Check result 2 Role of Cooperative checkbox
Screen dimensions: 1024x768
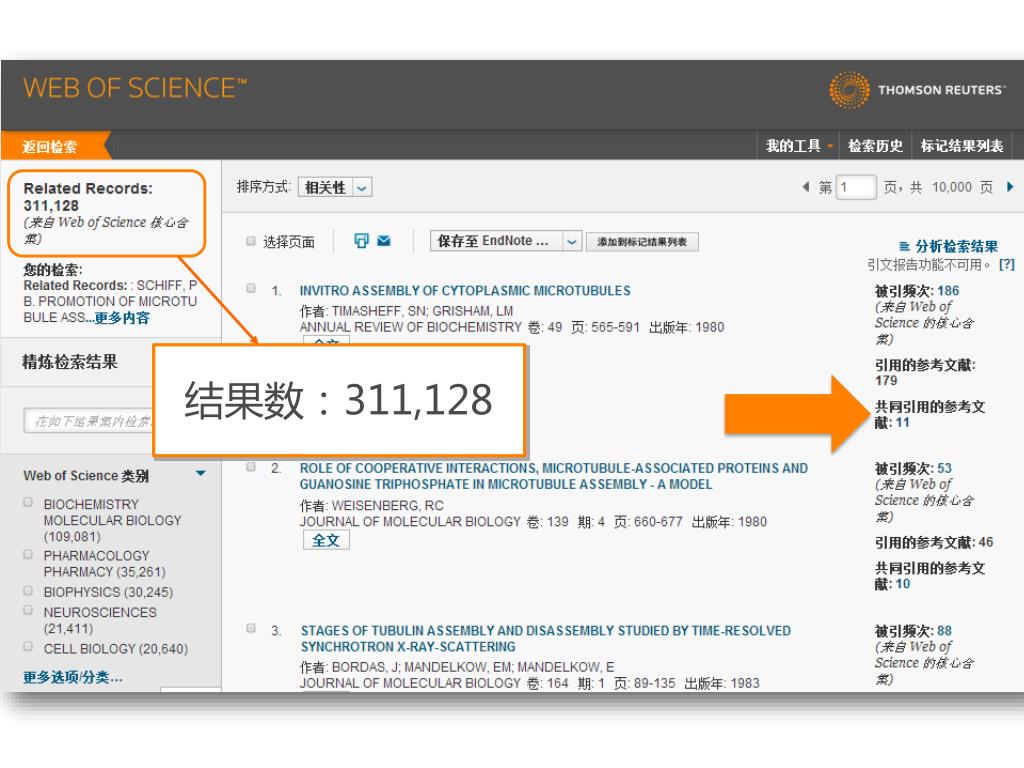pos(251,466)
